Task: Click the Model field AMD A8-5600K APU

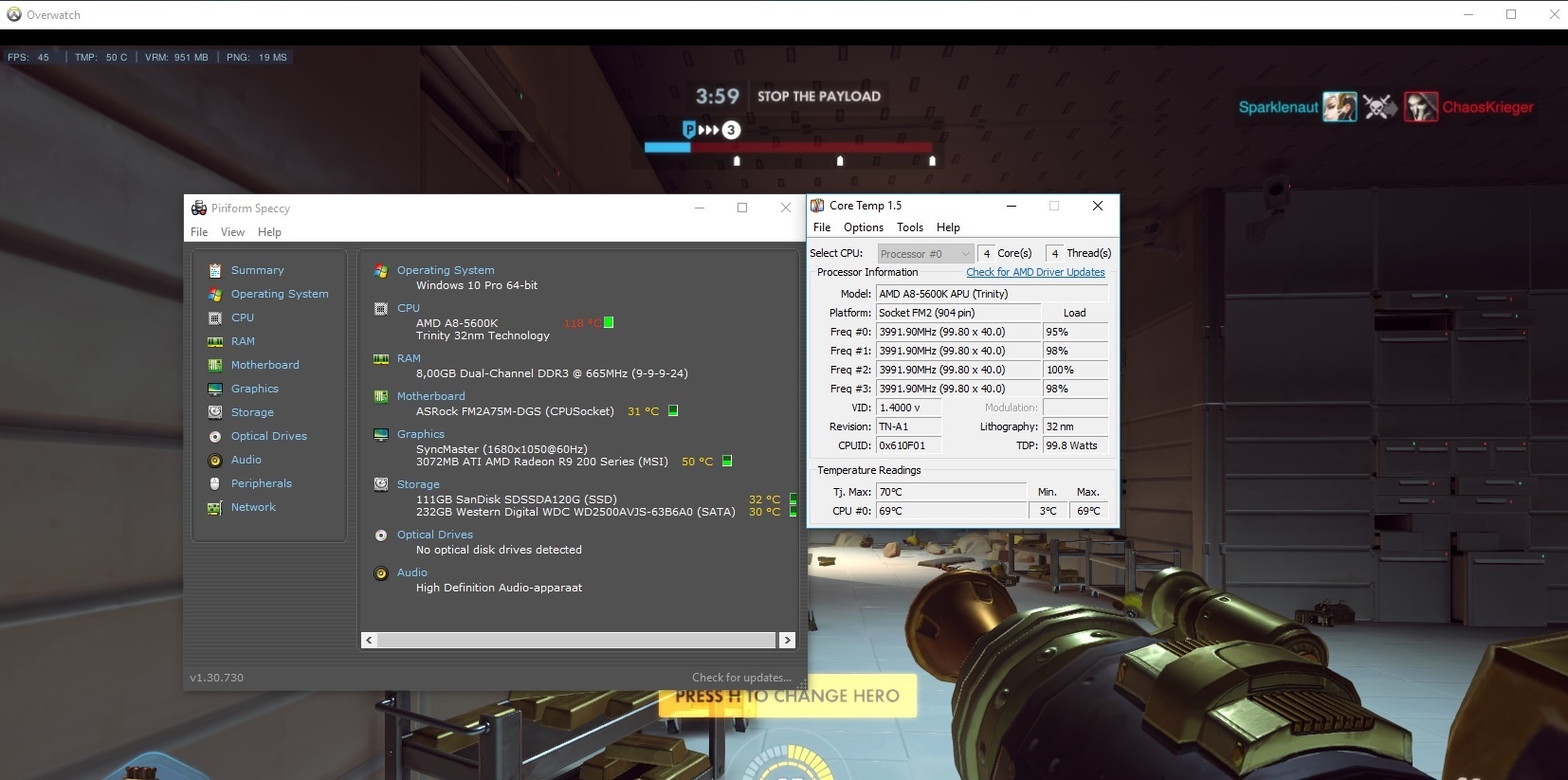Action: pyautogui.click(x=992, y=294)
